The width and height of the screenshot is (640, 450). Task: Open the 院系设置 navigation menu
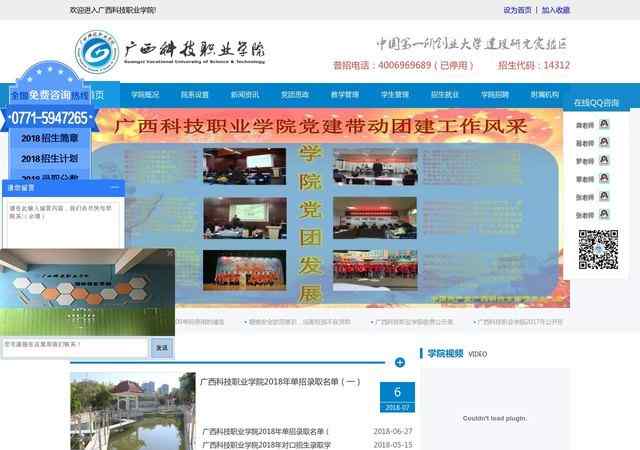tap(195, 95)
